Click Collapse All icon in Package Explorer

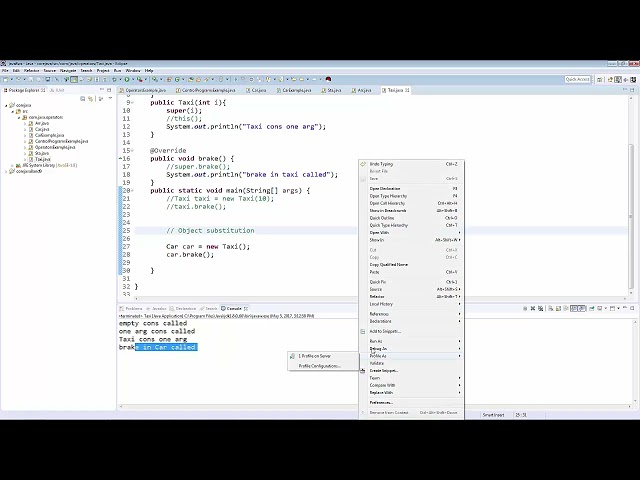[x=82, y=98]
